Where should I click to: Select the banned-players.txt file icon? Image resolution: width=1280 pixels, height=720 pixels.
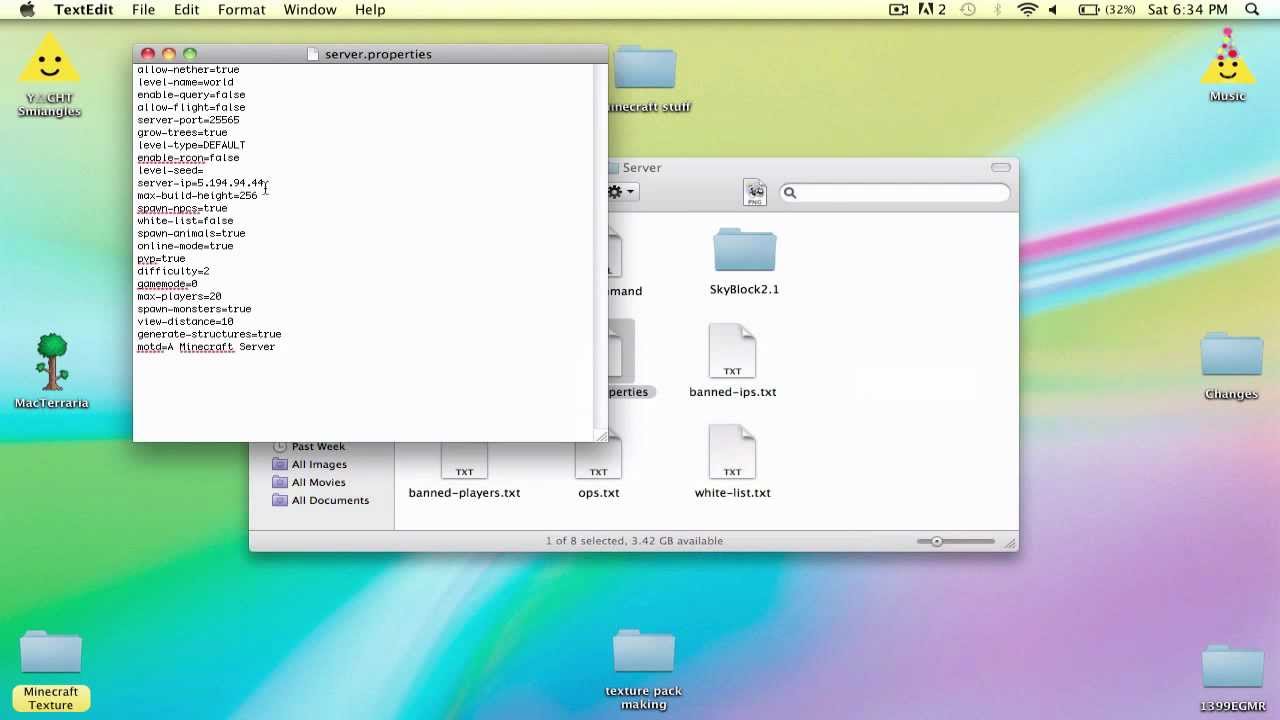pyautogui.click(x=464, y=462)
